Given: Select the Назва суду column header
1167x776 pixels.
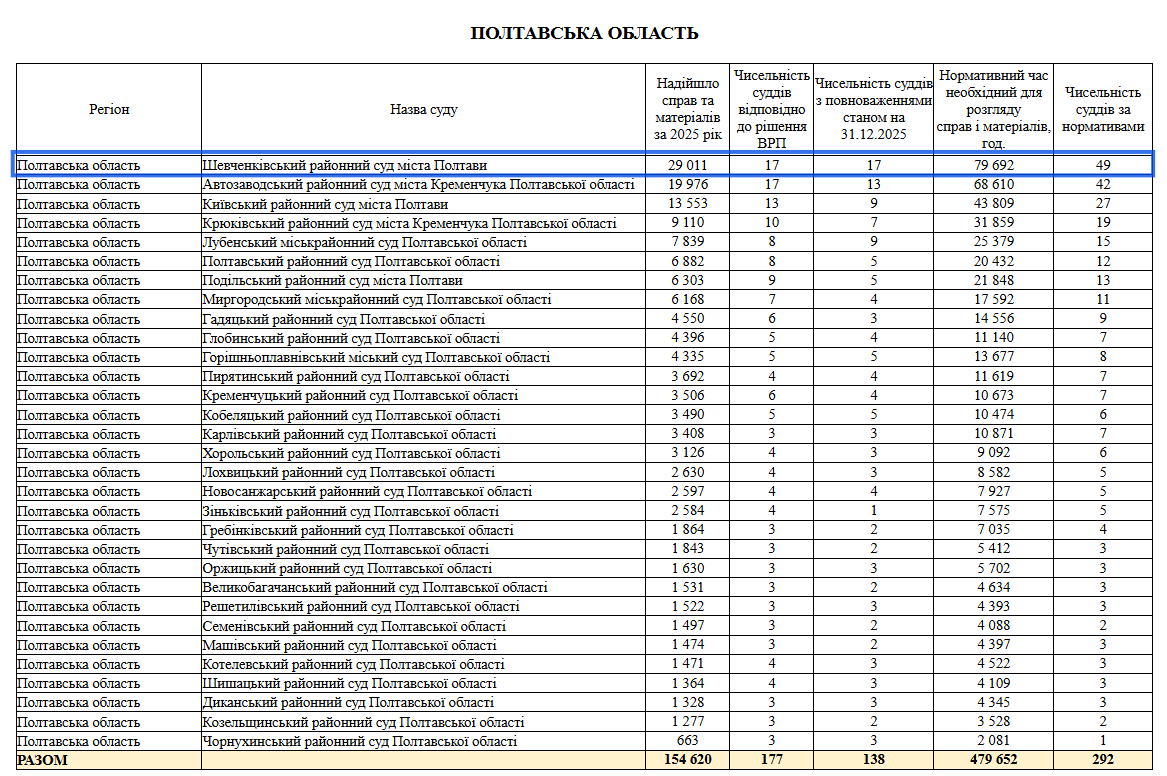Looking at the screenshot, I should 424,109.
